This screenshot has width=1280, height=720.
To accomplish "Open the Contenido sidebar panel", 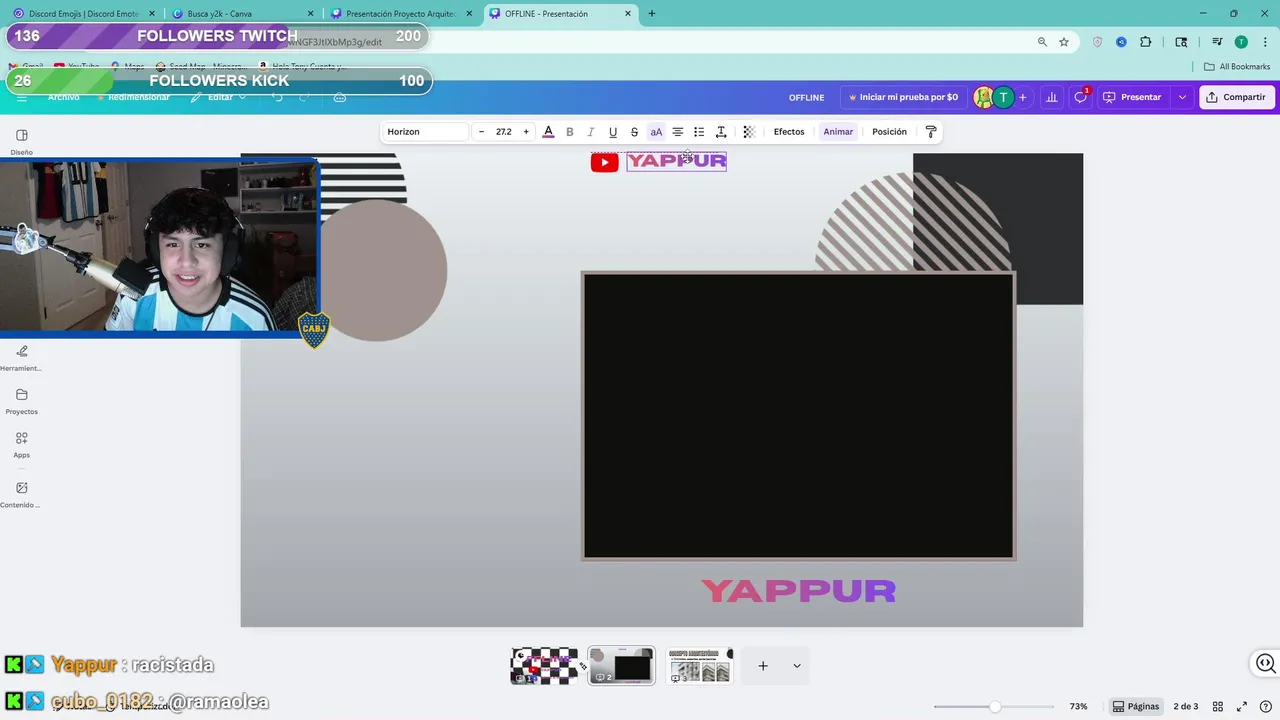I will tap(22, 494).
